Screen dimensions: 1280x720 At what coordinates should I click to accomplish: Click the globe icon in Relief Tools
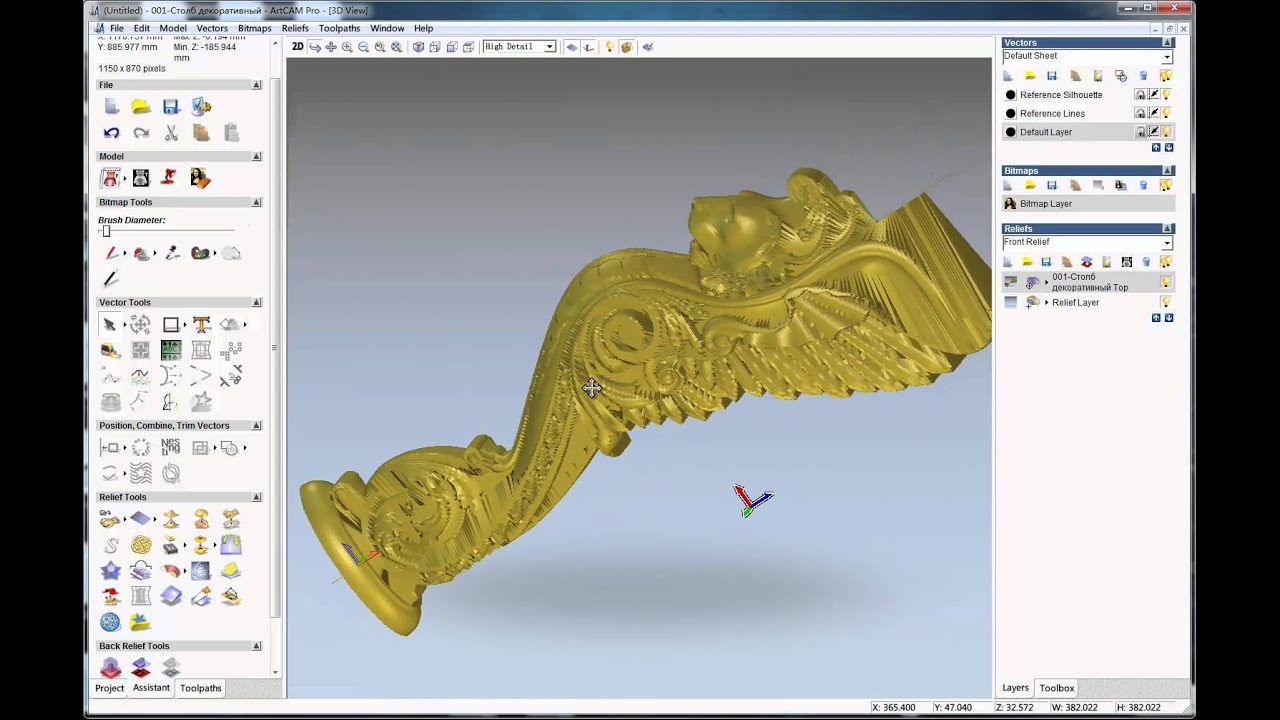(x=110, y=622)
